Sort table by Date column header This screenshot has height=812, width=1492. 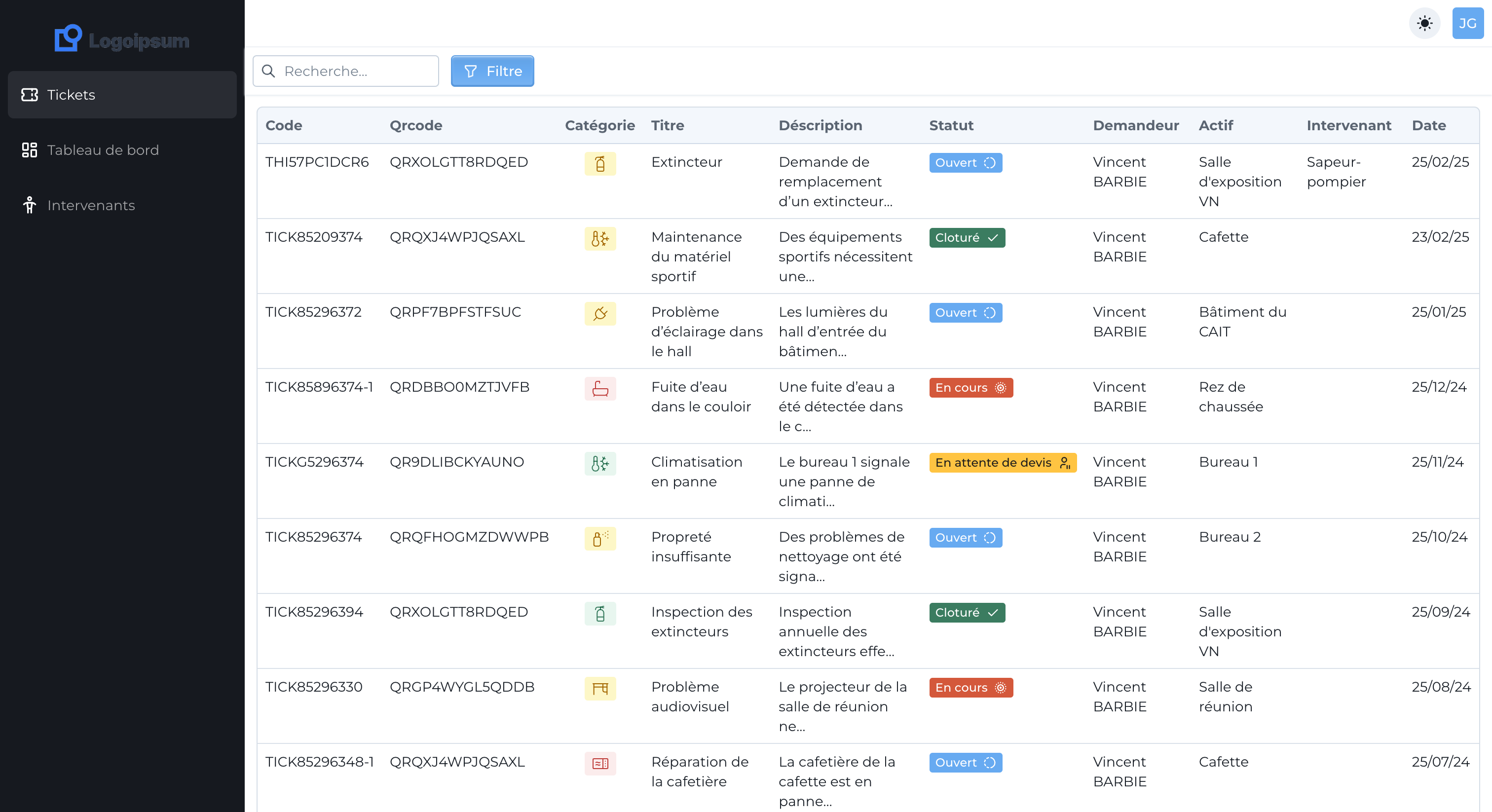click(x=1428, y=125)
